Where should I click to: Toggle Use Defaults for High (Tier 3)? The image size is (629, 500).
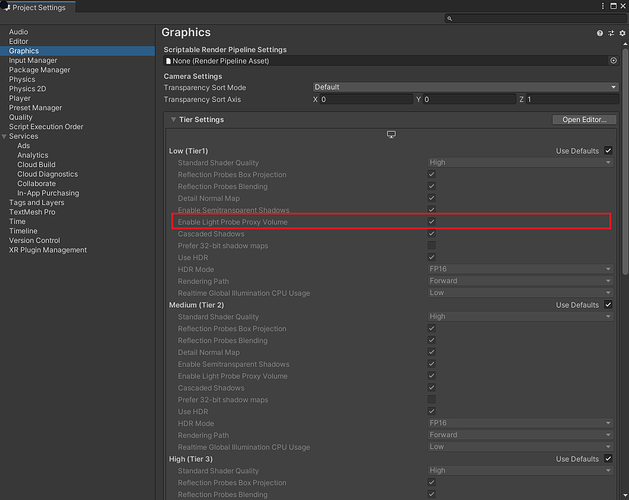click(x=608, y=459)
